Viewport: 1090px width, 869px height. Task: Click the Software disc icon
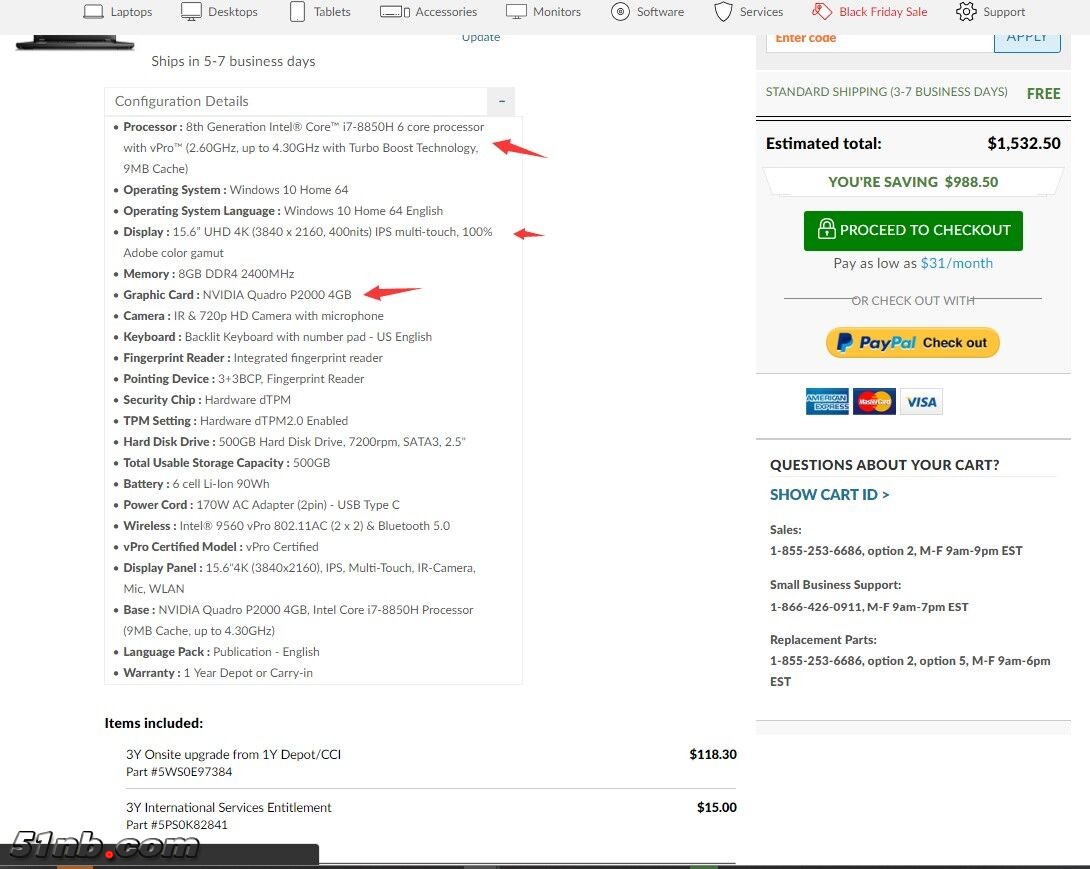pos(620,12)
